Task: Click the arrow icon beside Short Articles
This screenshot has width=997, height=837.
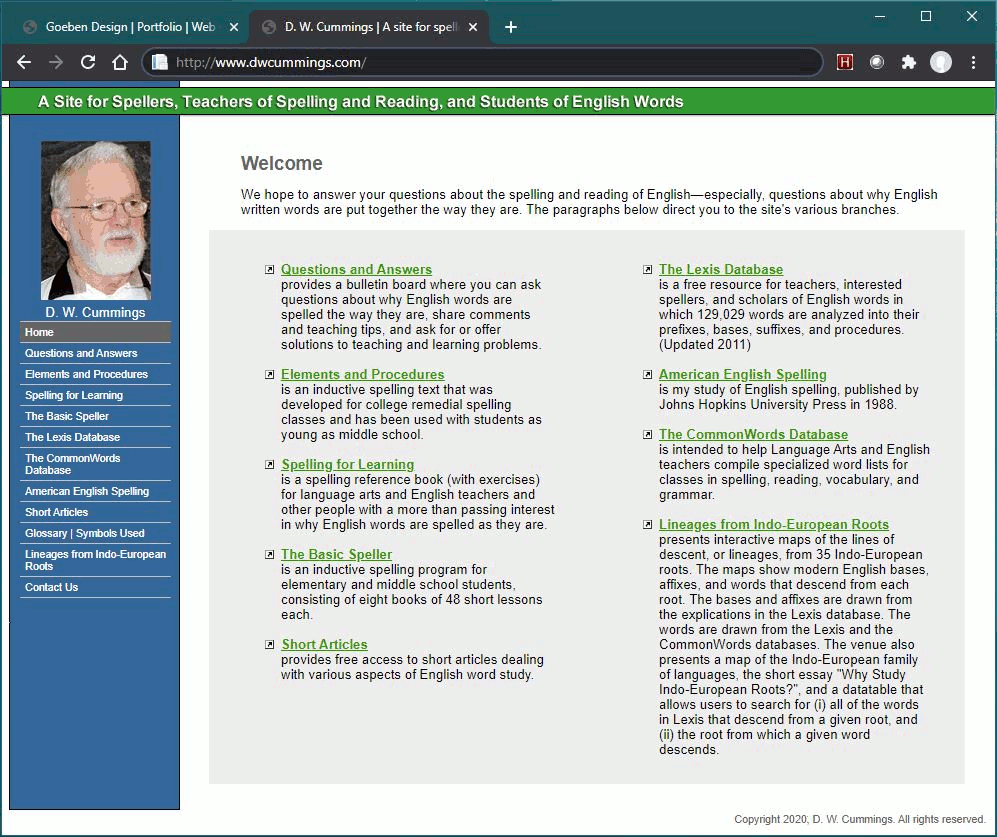Action: (x=270, y=645)
